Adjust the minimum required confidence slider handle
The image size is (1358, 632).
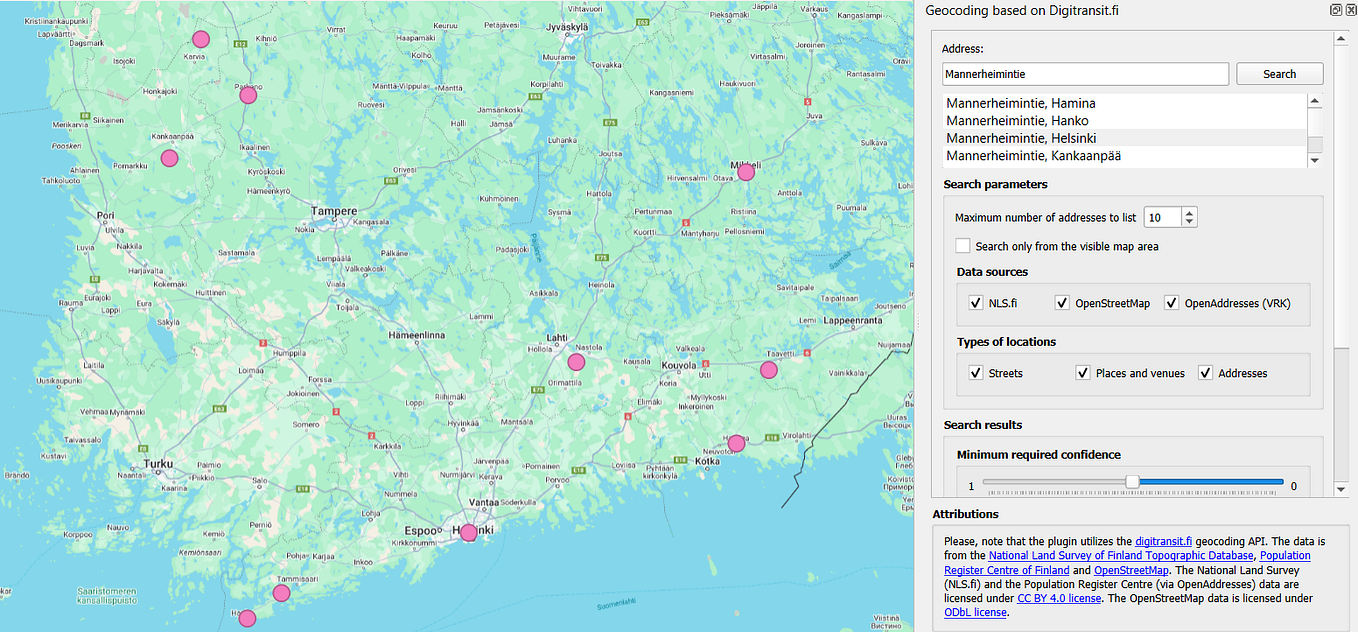click(1132, 481)
